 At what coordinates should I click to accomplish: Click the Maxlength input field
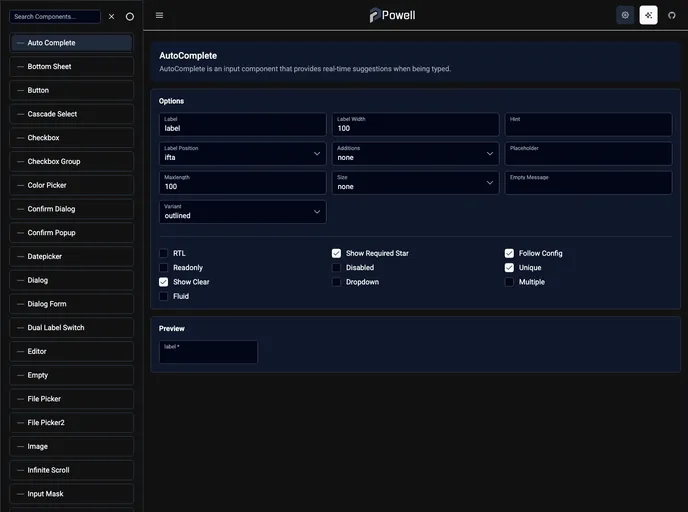[243, 183]
